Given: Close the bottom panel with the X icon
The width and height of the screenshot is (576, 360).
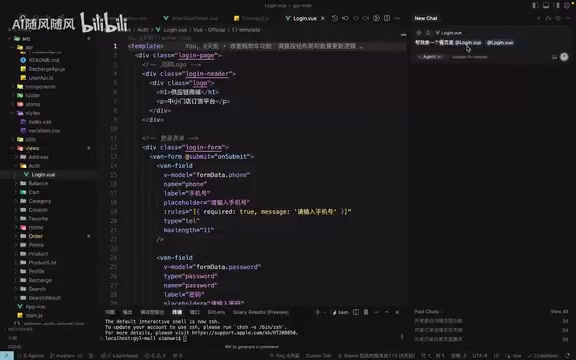Looking at the screenshot, I should coord(397,312).
